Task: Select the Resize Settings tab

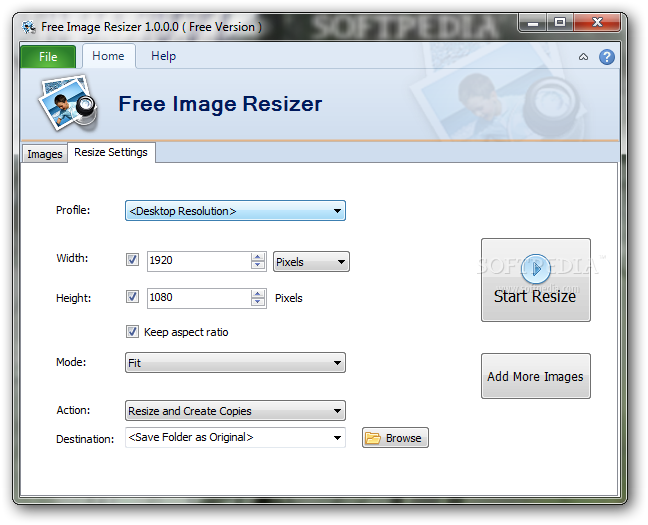Action: pos(111,153)
